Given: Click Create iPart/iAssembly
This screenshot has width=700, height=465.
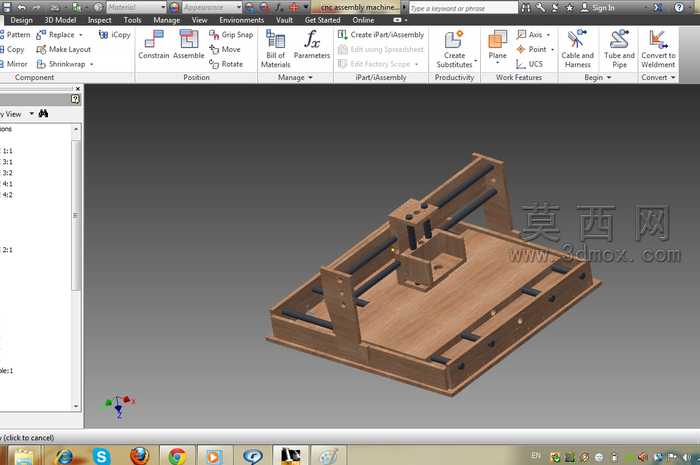Looking at the screenshot, I should pos(381,34).
